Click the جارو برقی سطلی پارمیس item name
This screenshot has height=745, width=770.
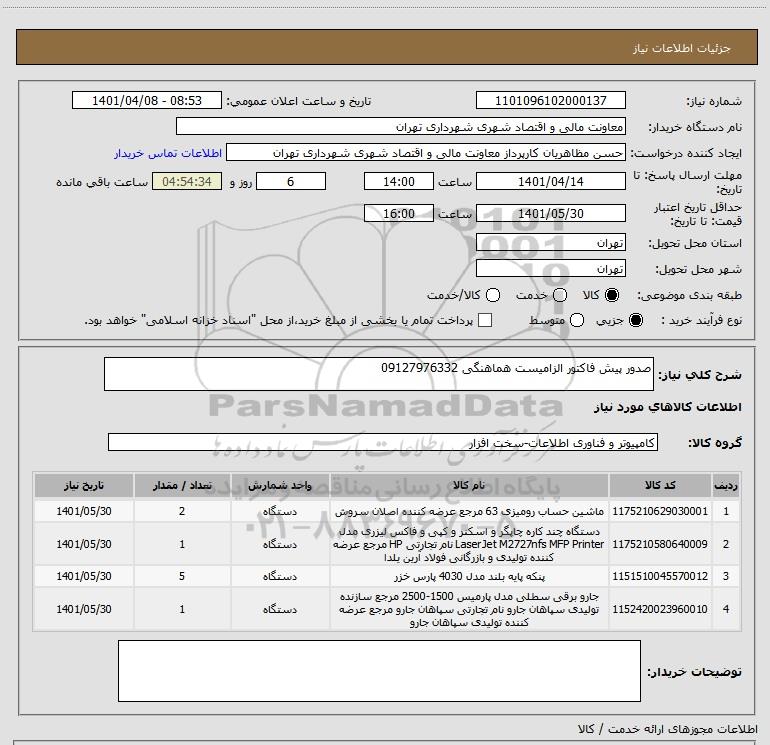pyautogui.click(x=469, y=609)
